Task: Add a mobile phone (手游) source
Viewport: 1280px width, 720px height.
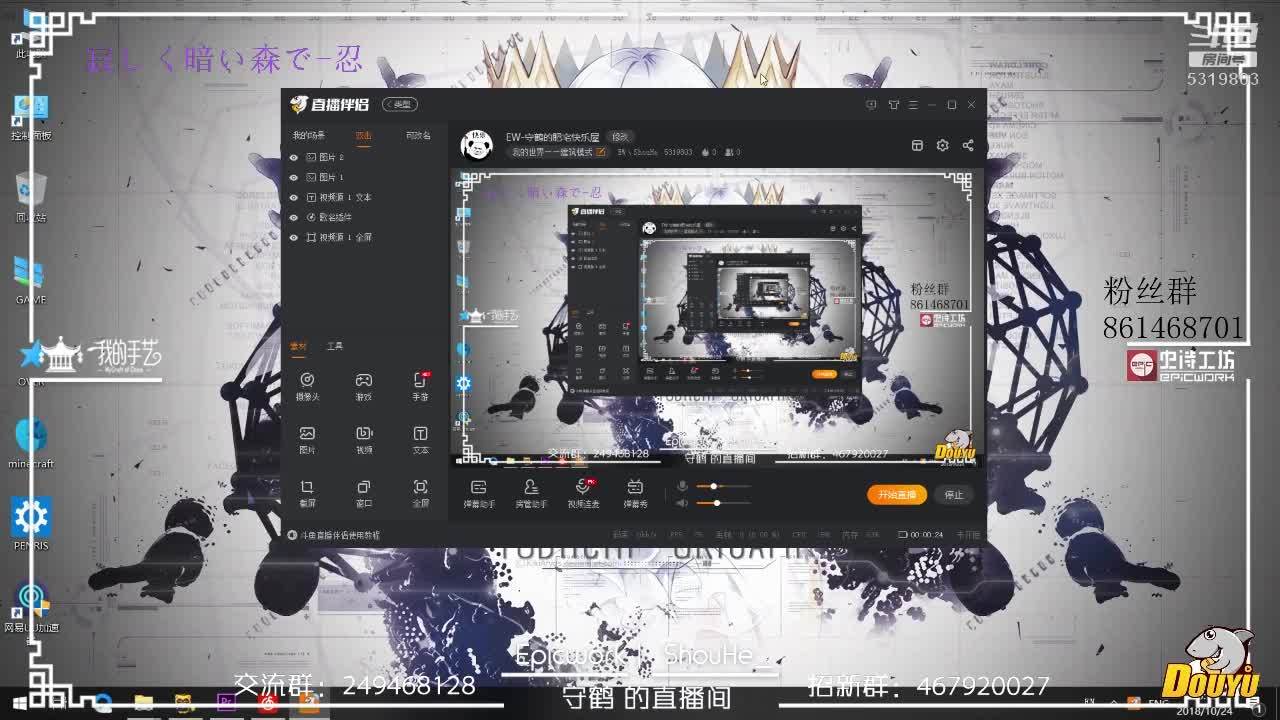Action: [x=420, y=386]
